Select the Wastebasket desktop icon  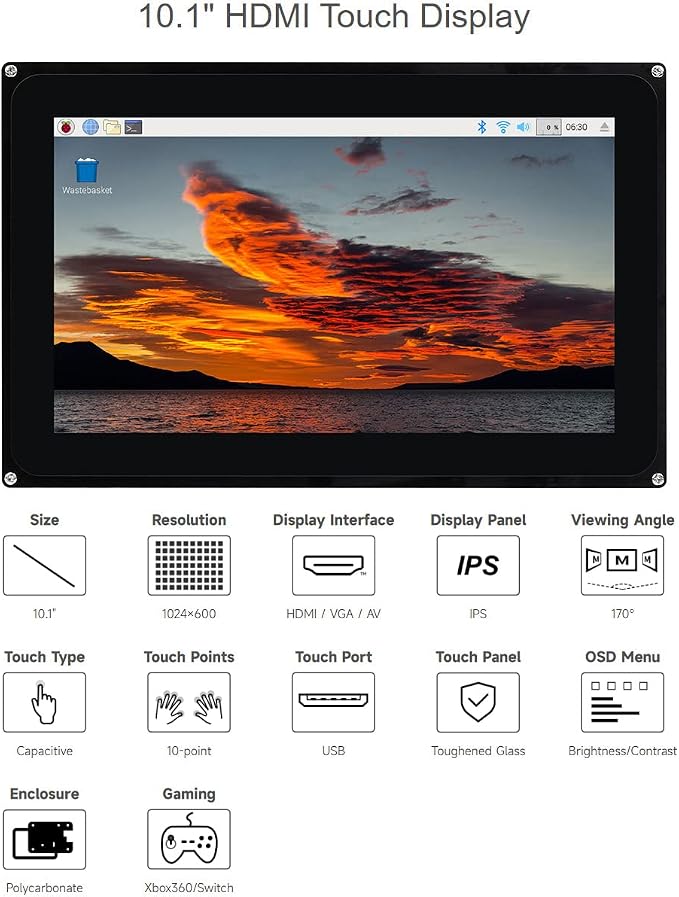87,176
